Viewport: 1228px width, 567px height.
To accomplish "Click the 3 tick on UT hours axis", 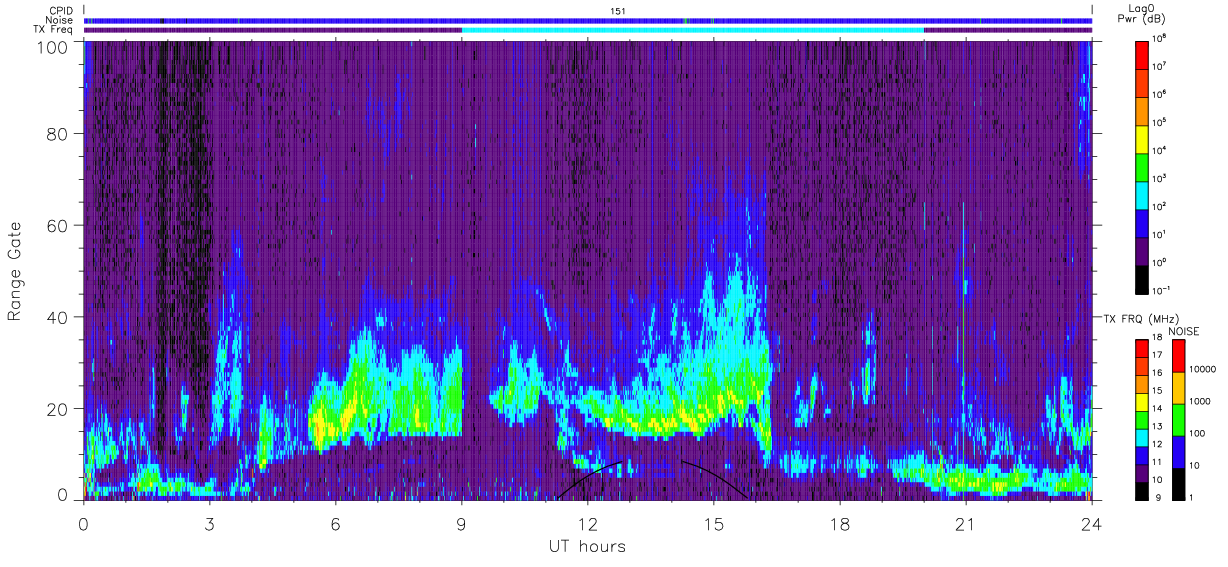I will point(210,524).
